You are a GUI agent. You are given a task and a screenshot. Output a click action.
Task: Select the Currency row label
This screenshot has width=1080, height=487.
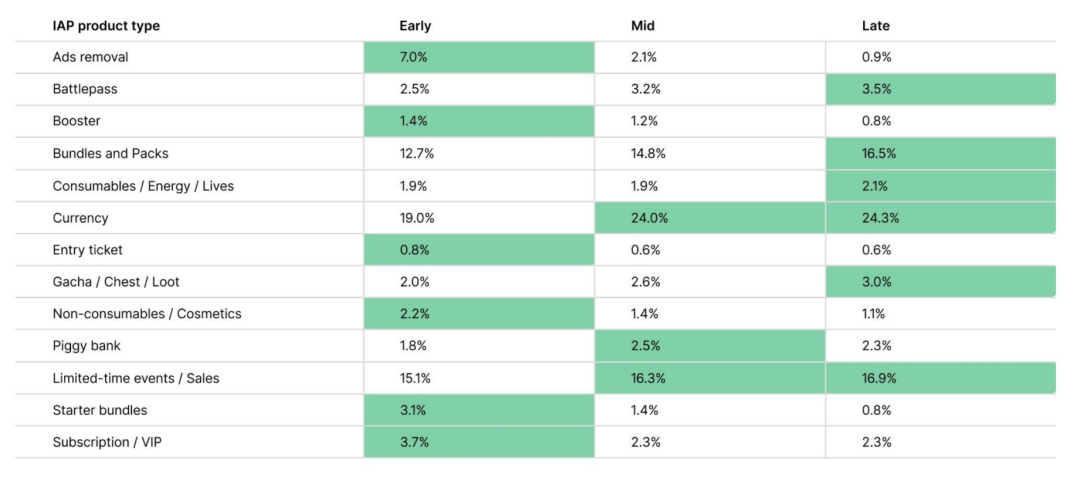pos(80,218)
